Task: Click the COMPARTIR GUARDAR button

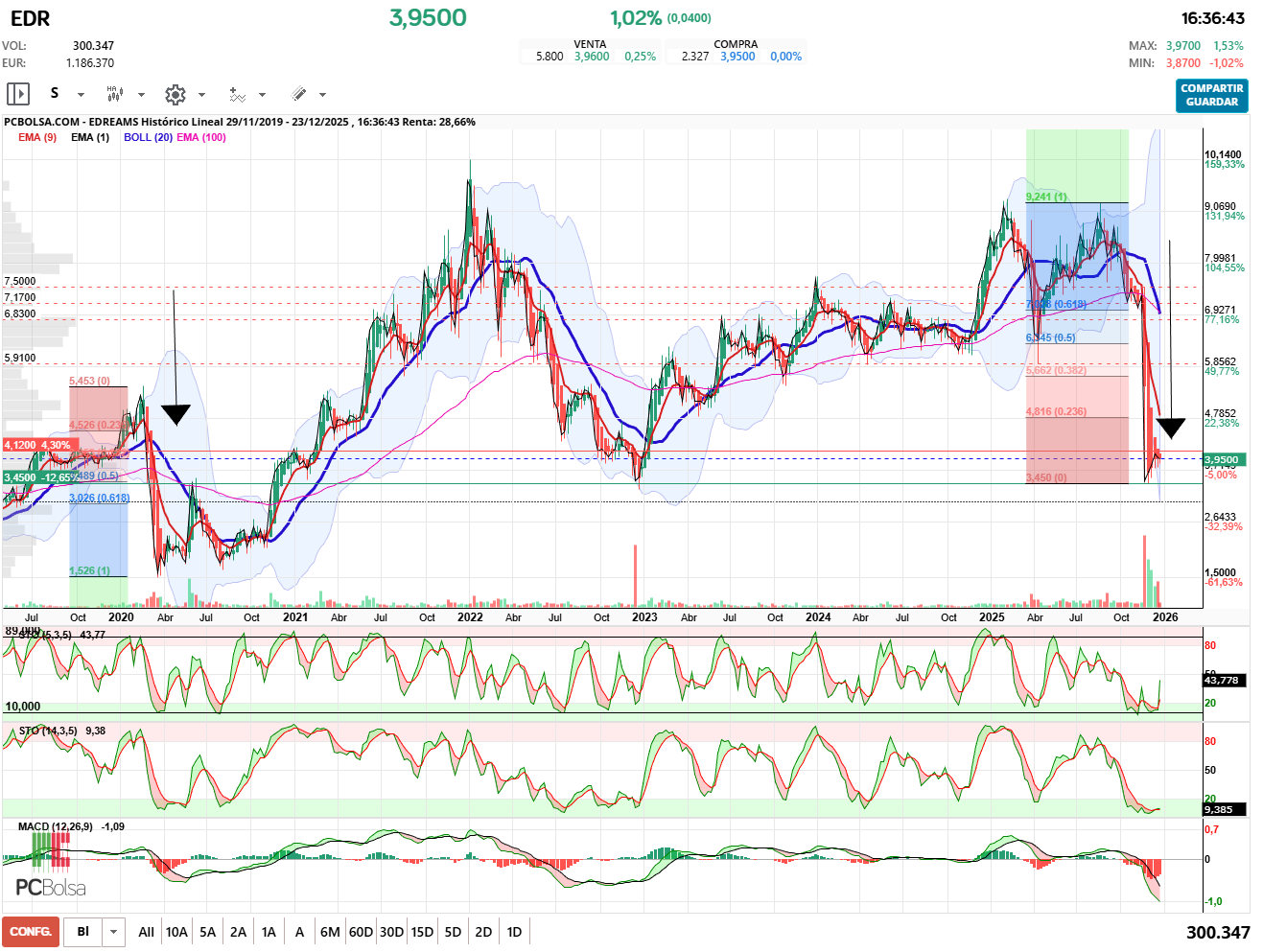Action: pos(1211,95)
